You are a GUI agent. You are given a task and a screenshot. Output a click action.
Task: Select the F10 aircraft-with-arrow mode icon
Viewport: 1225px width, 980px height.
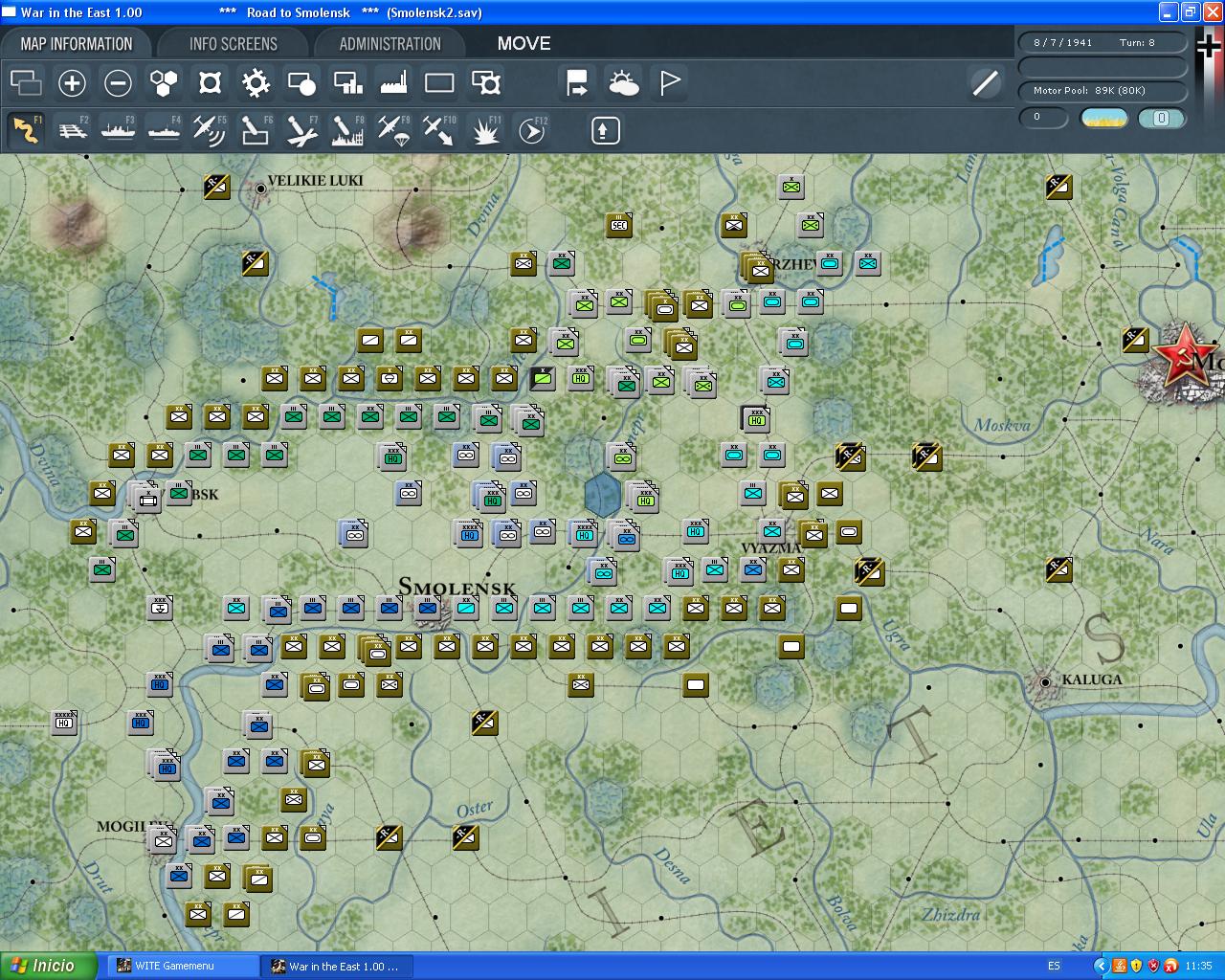(439, 130)
